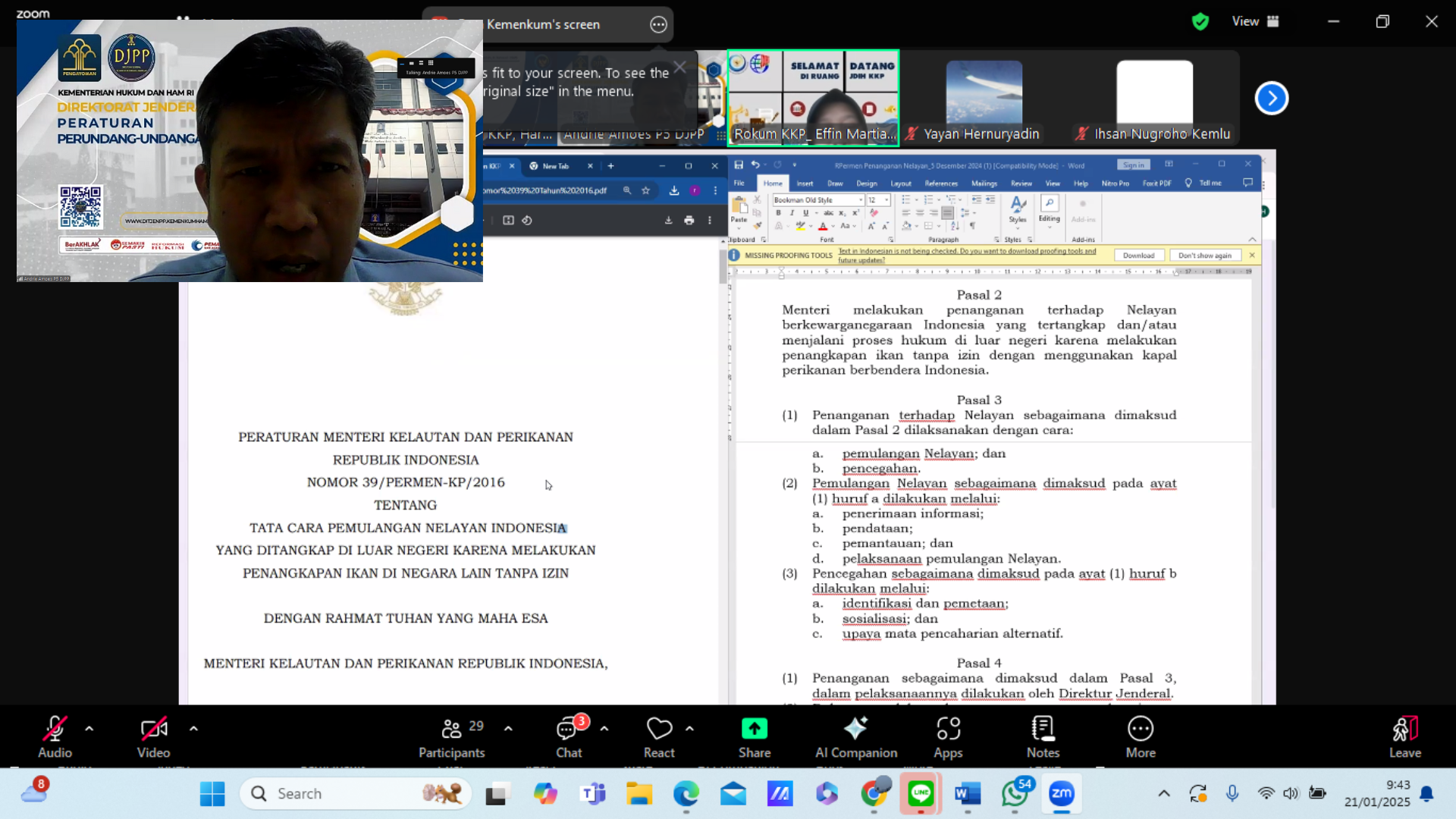This screenshot has height=819, width=1456.
Task: Select Rokum KKP_Effin participant thumbnail
Action: 814,98
